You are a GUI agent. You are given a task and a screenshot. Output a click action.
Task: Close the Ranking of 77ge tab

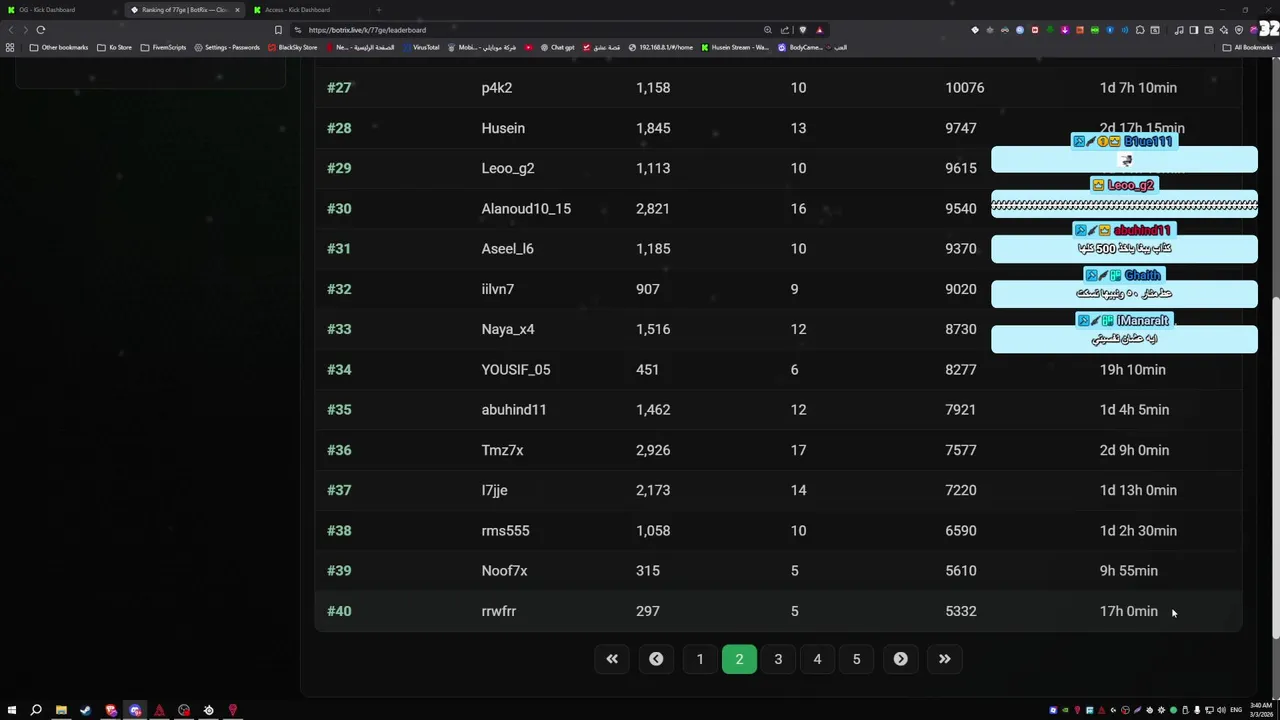tap(237, 10)
